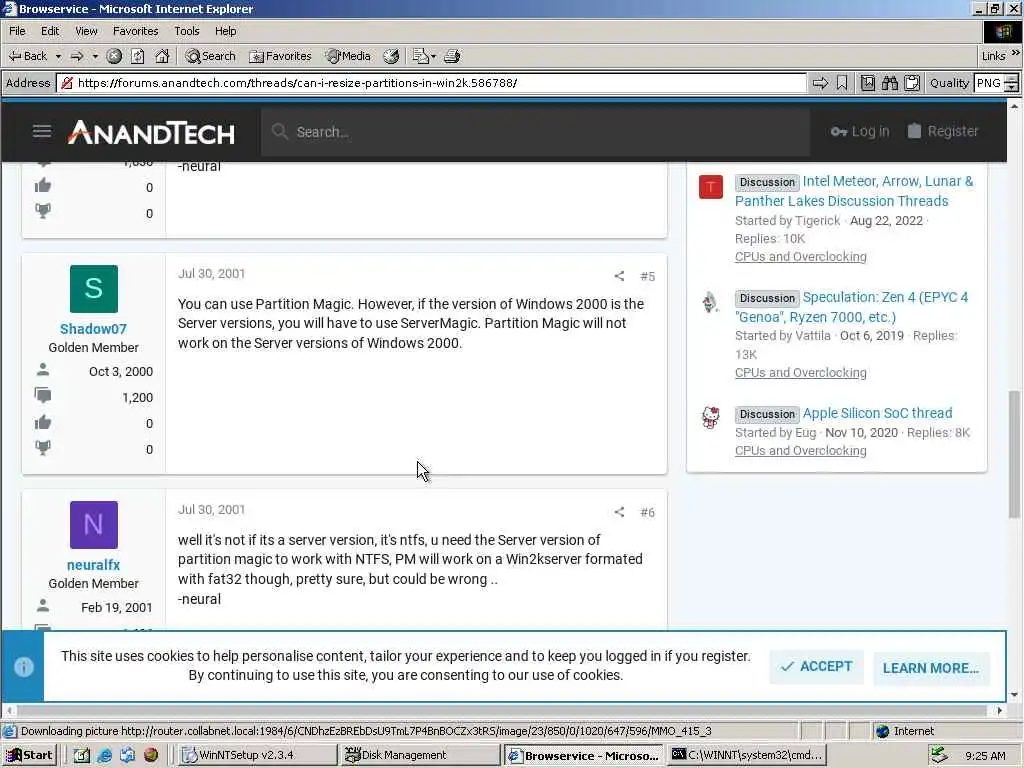The image size is (1024, 768).
Task: Click the AnandTech Search box
Action: click(535, 132)
